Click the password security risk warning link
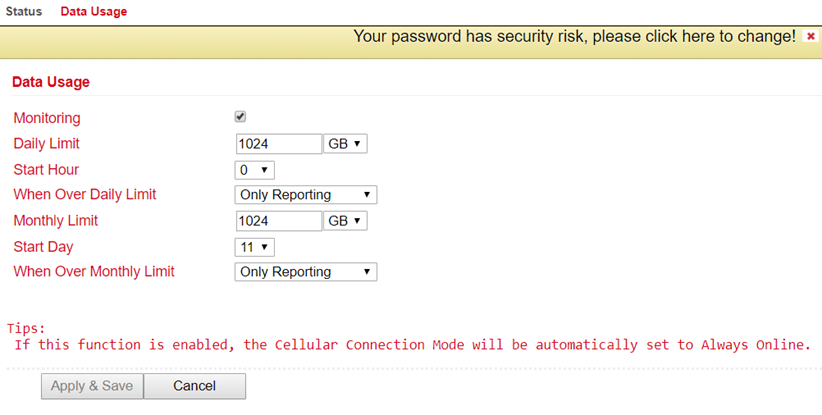This screenshot has height=415, width=822. (x=575, y=36)
